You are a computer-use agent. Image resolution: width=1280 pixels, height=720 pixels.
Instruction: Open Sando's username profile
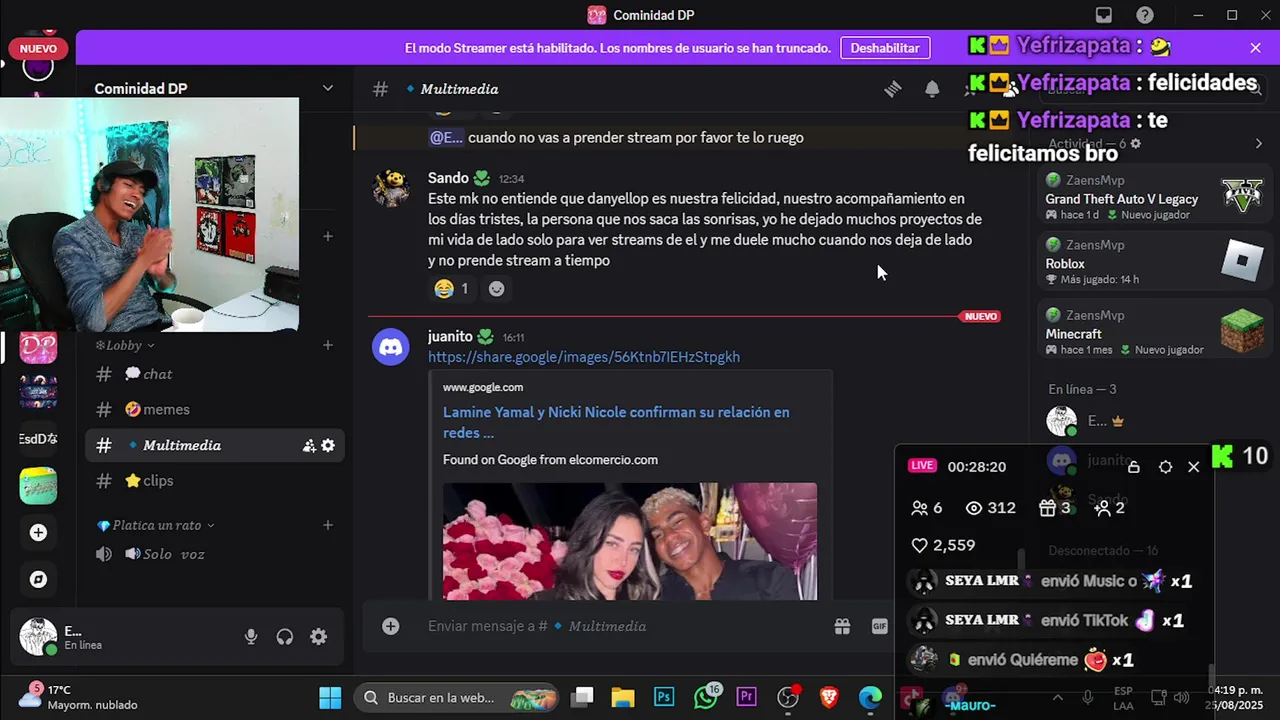coord(448,178)
